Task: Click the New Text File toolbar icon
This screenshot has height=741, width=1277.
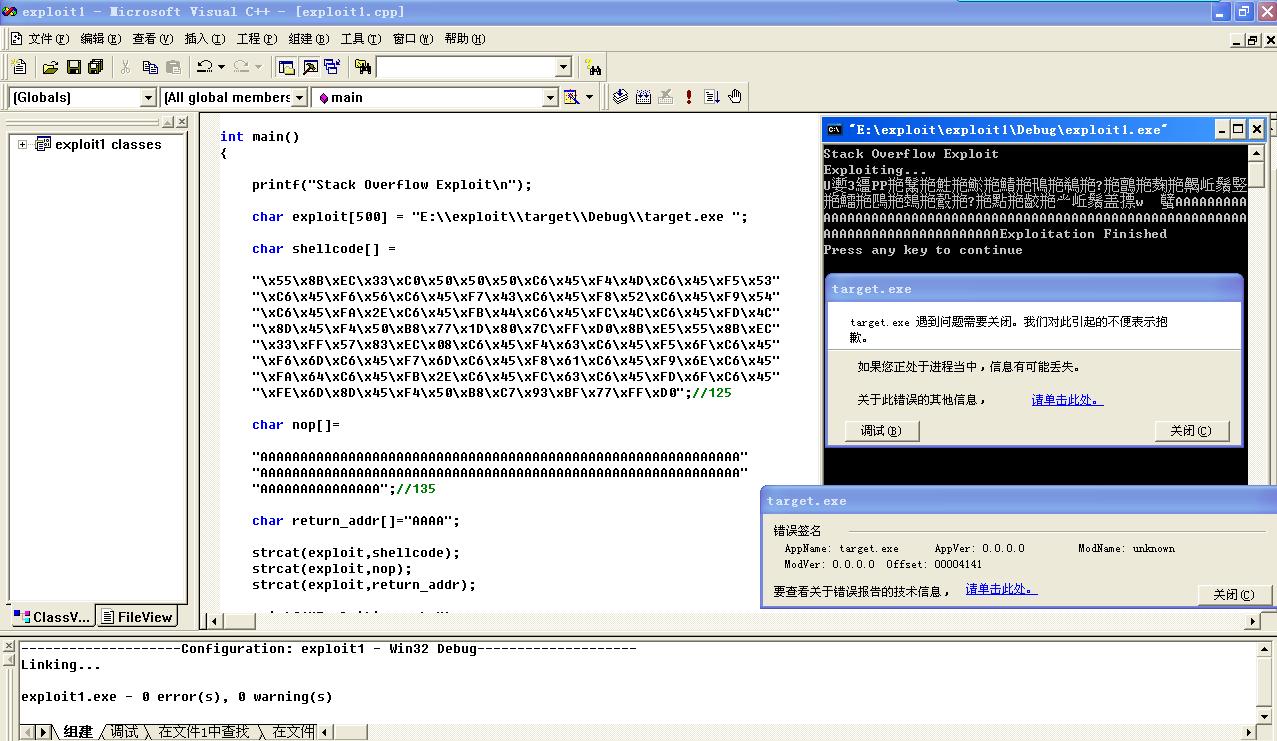Action: [x=19, y=67]
